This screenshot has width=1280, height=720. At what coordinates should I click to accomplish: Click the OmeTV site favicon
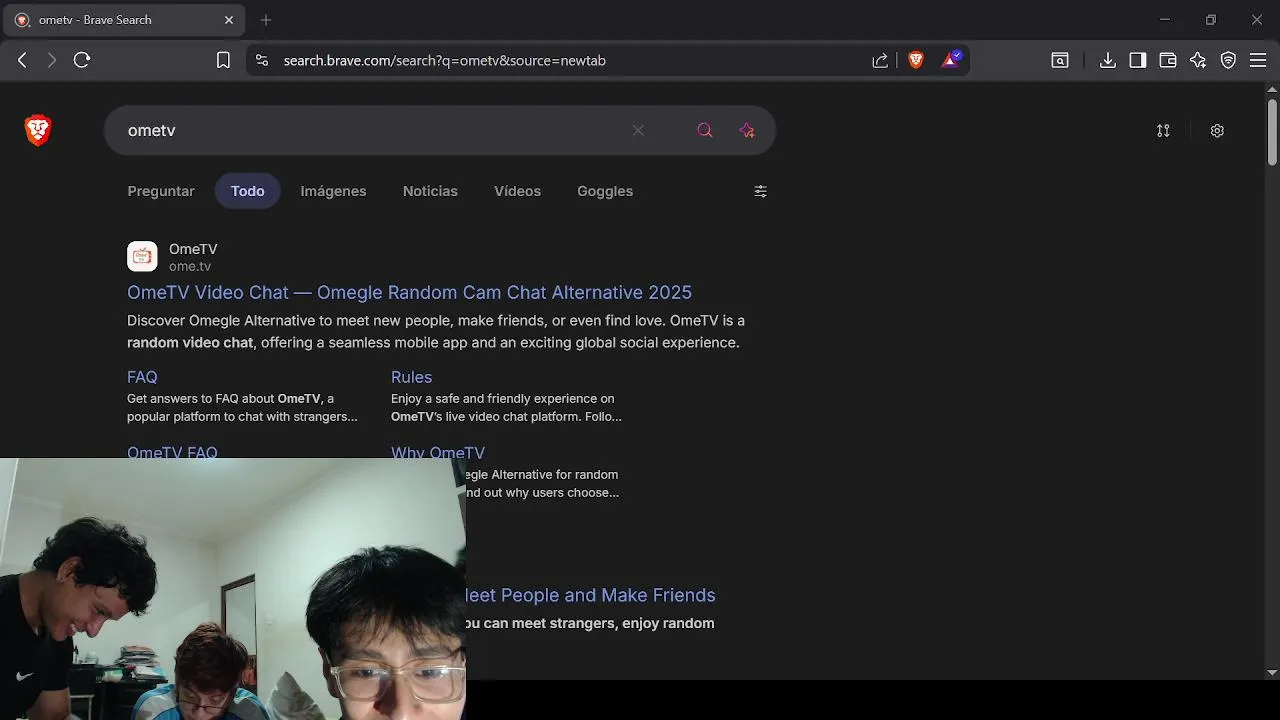[x=142, y=256]
